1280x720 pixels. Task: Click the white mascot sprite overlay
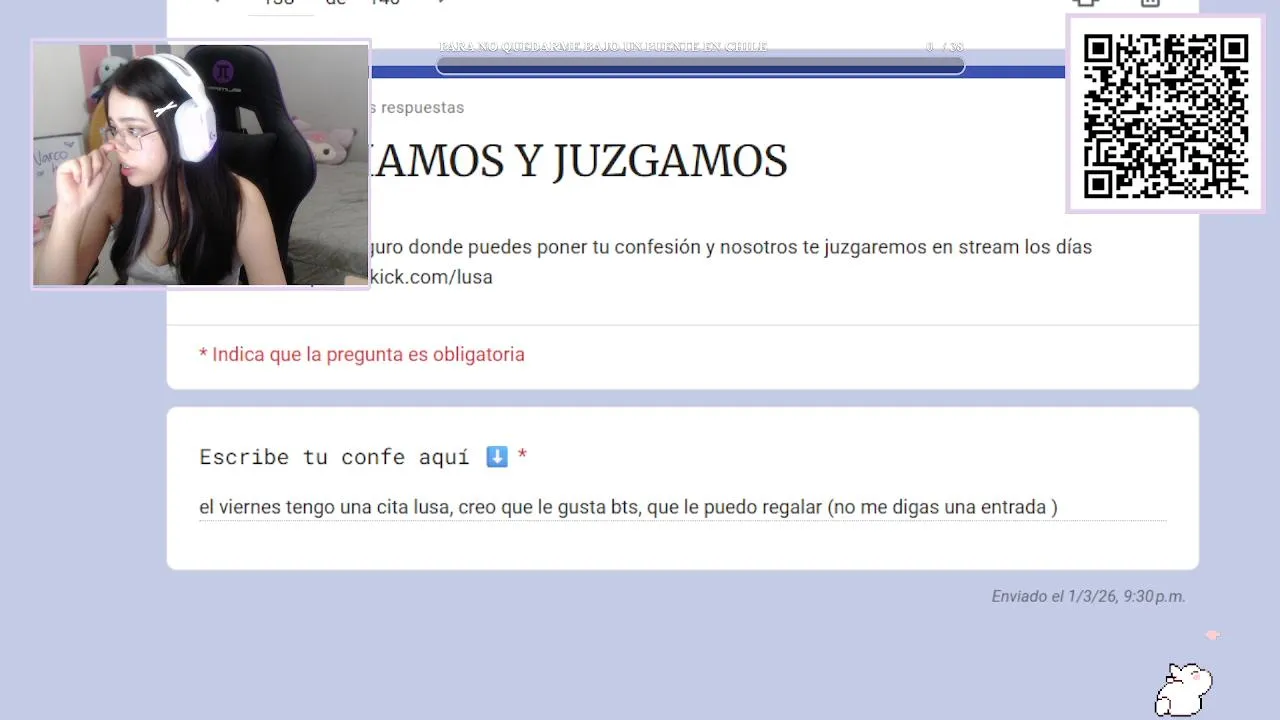(1184, 689)
